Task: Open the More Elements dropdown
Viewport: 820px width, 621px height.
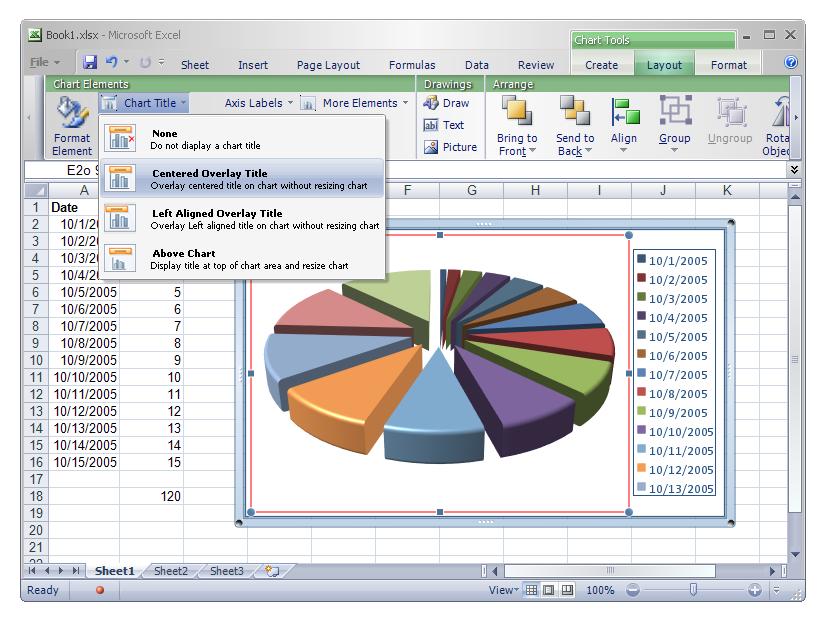Action: (355, 103)
